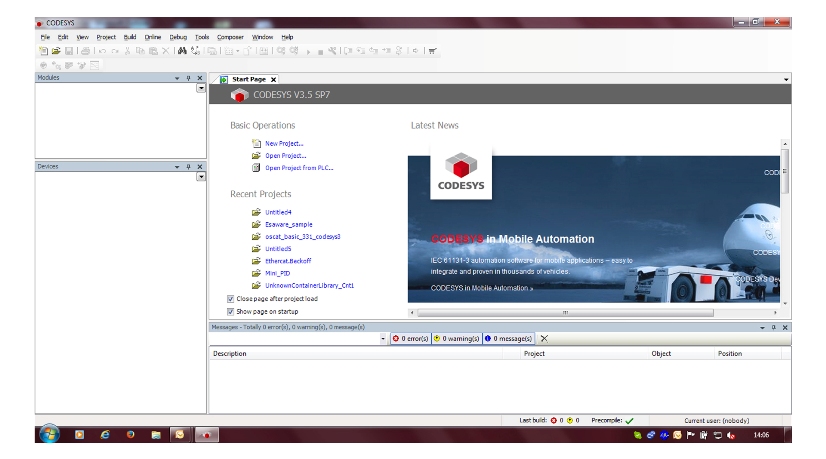Clear messages with the X icon
The width and height of the screenshot is (826, 459).
[544, 338]
